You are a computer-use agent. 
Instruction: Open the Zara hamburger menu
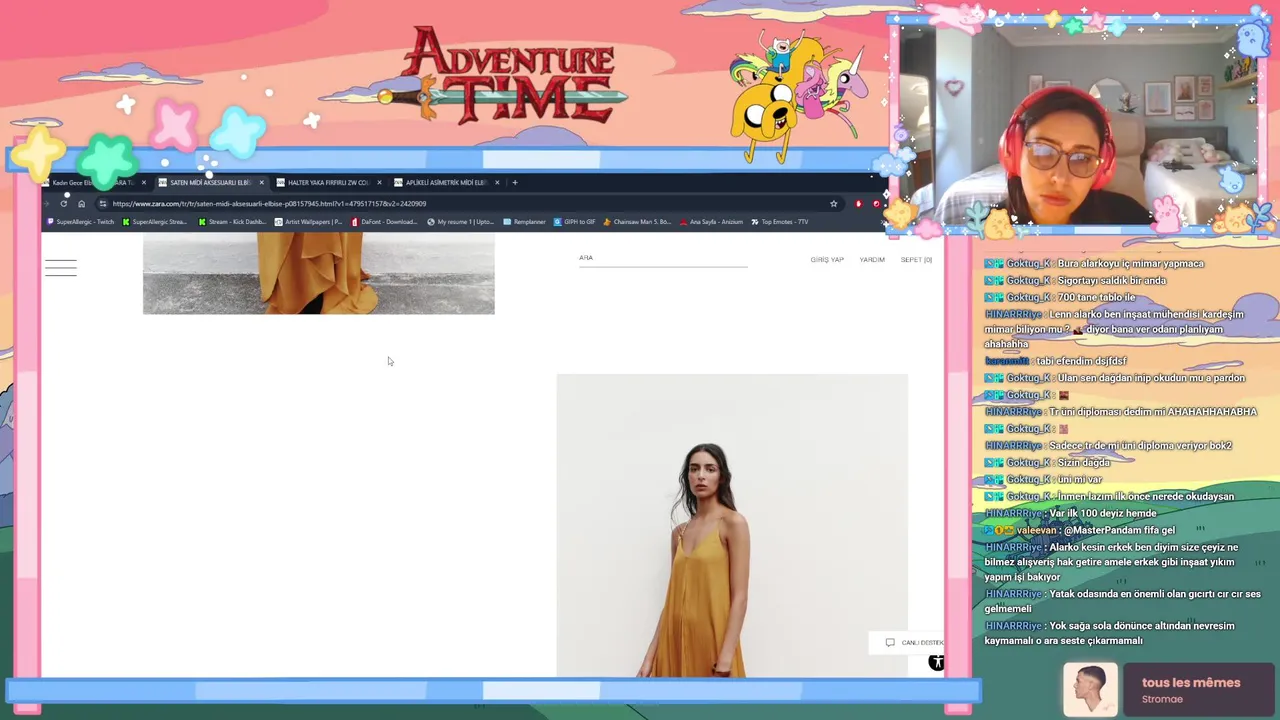point(60,267)
